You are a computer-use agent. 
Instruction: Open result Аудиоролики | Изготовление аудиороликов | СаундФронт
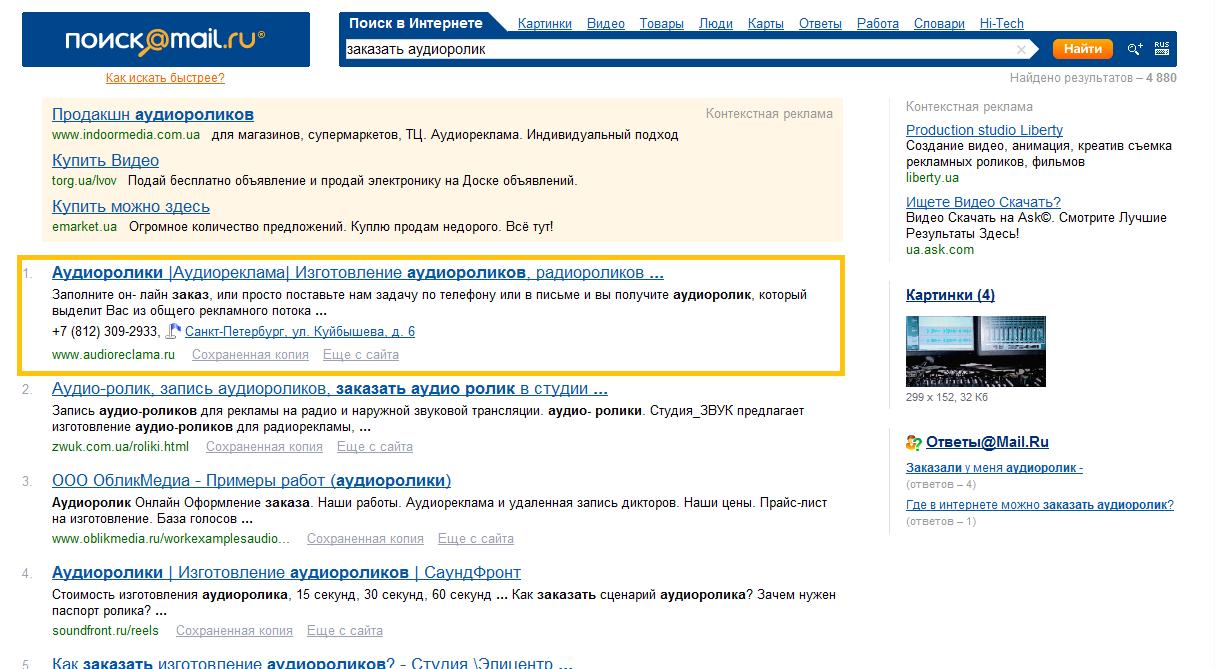[286, 572]
